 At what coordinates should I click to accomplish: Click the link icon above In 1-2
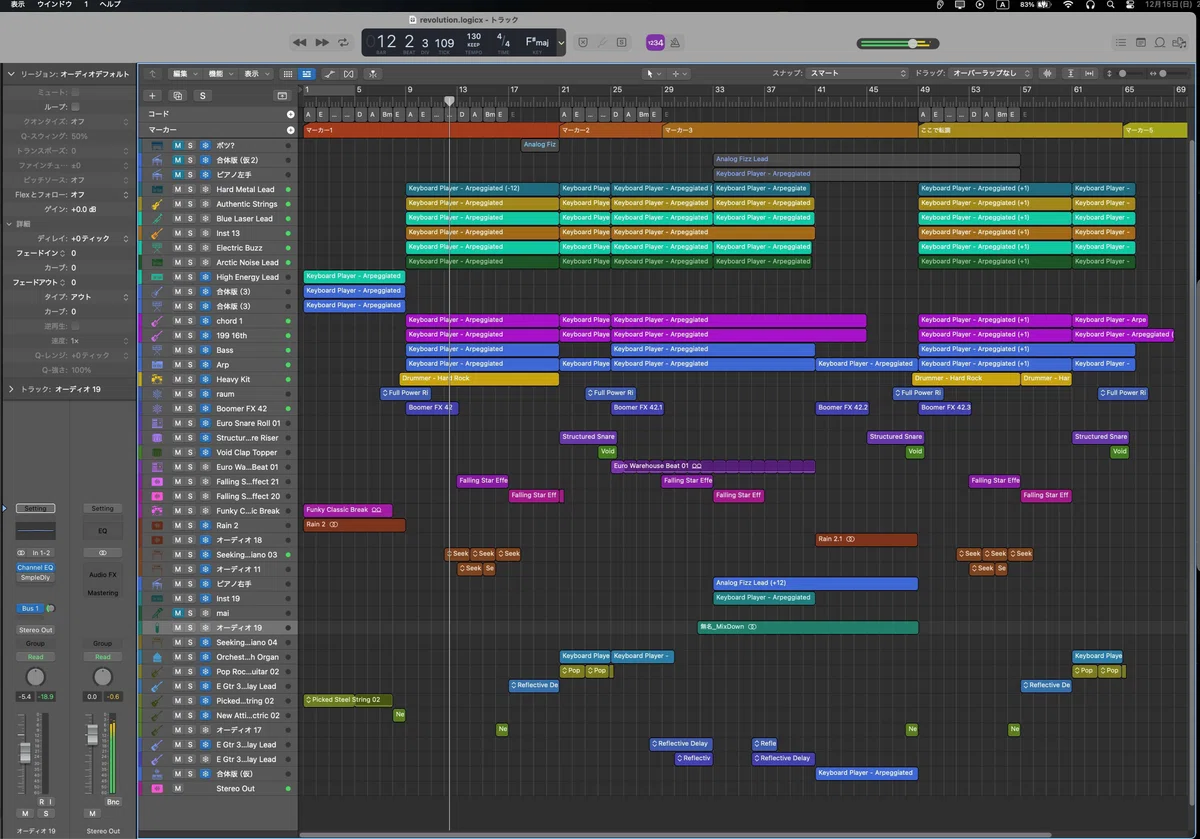(22, 552)
